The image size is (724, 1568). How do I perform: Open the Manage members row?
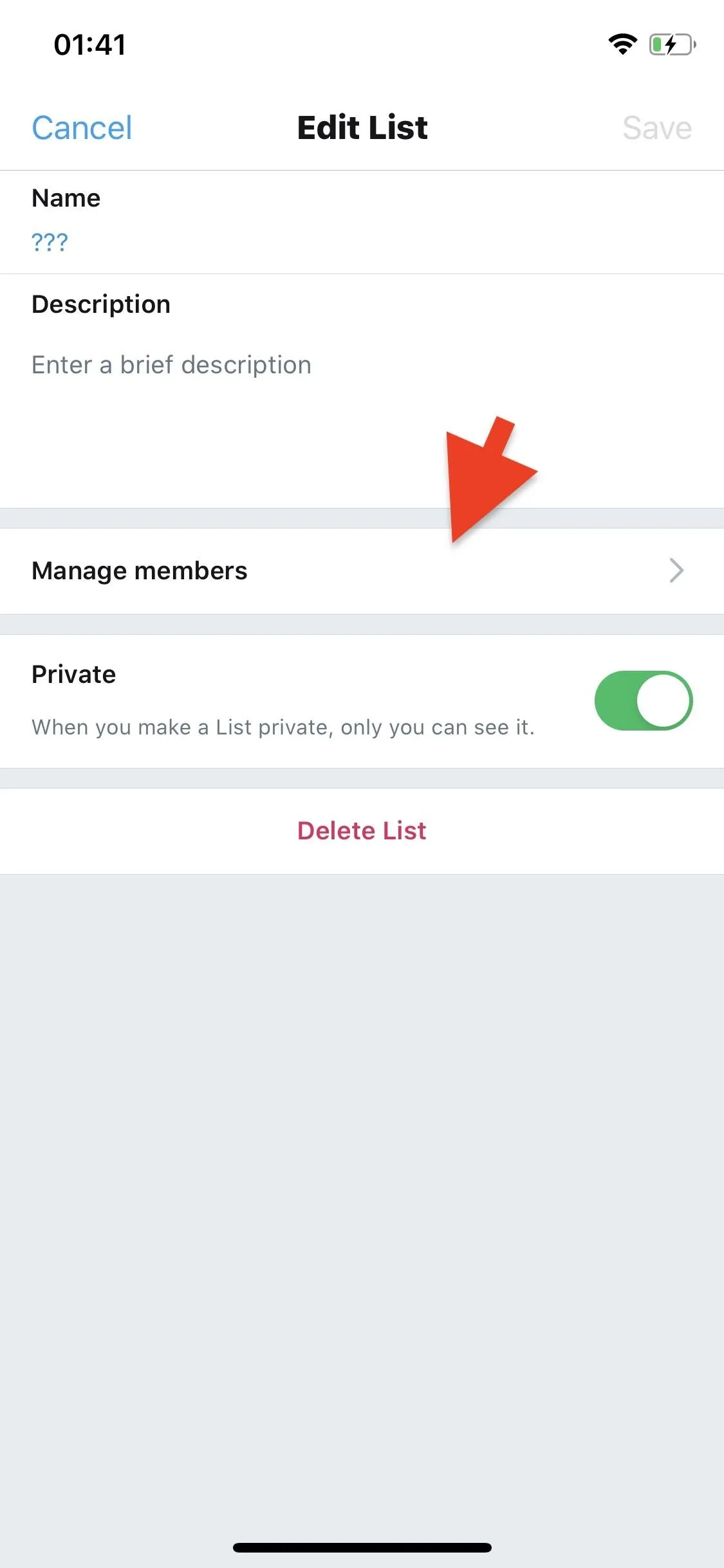coord(362,571)
